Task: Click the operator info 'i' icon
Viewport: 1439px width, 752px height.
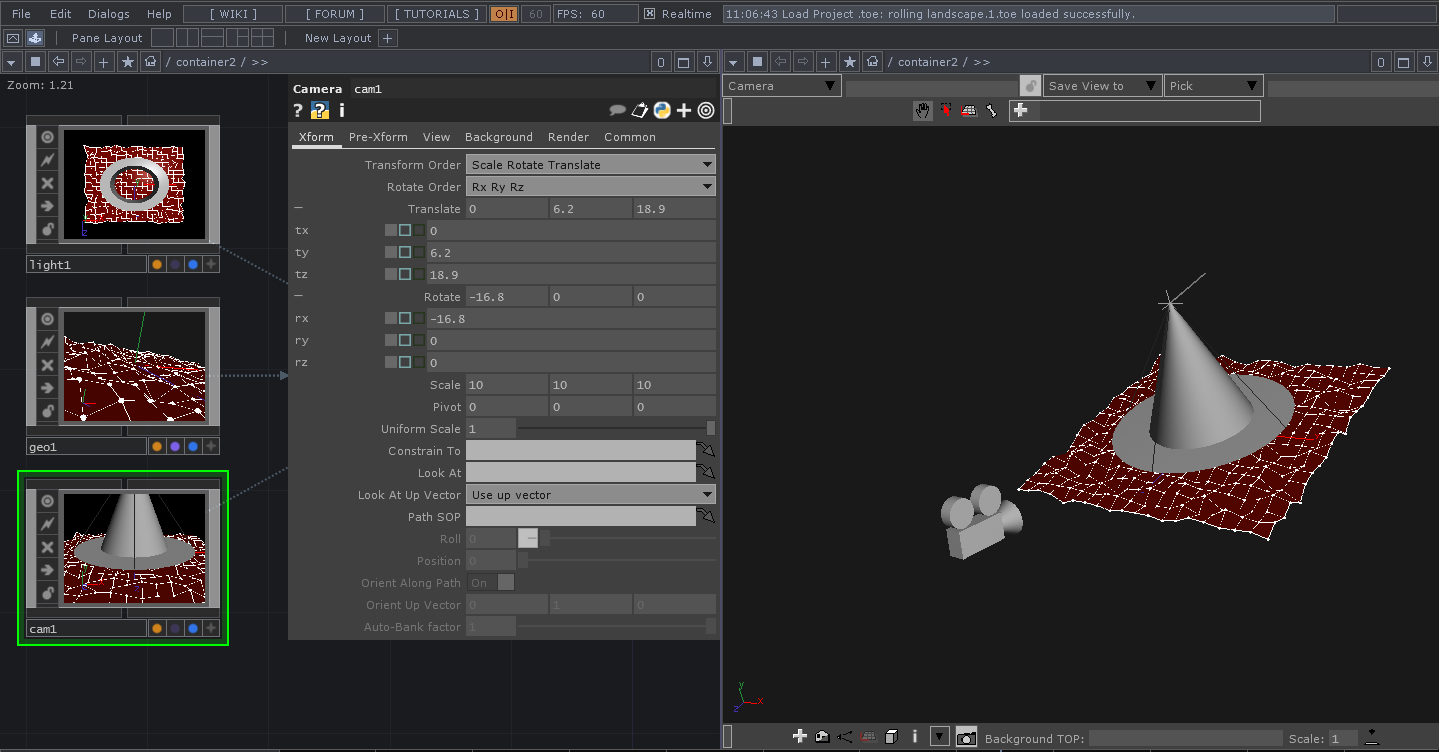Action: 341,110
